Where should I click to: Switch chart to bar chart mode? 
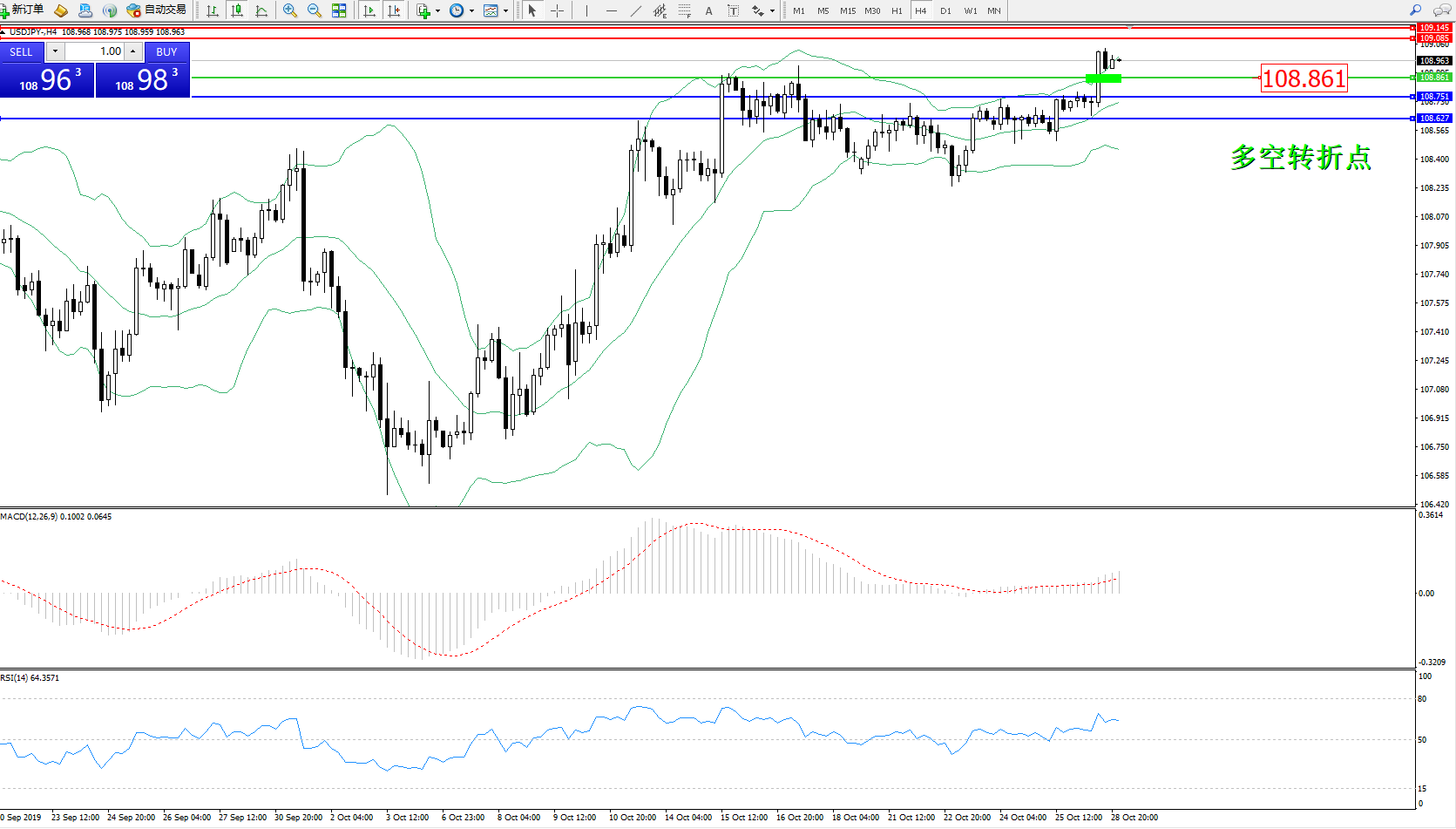[x=212, y=10]
